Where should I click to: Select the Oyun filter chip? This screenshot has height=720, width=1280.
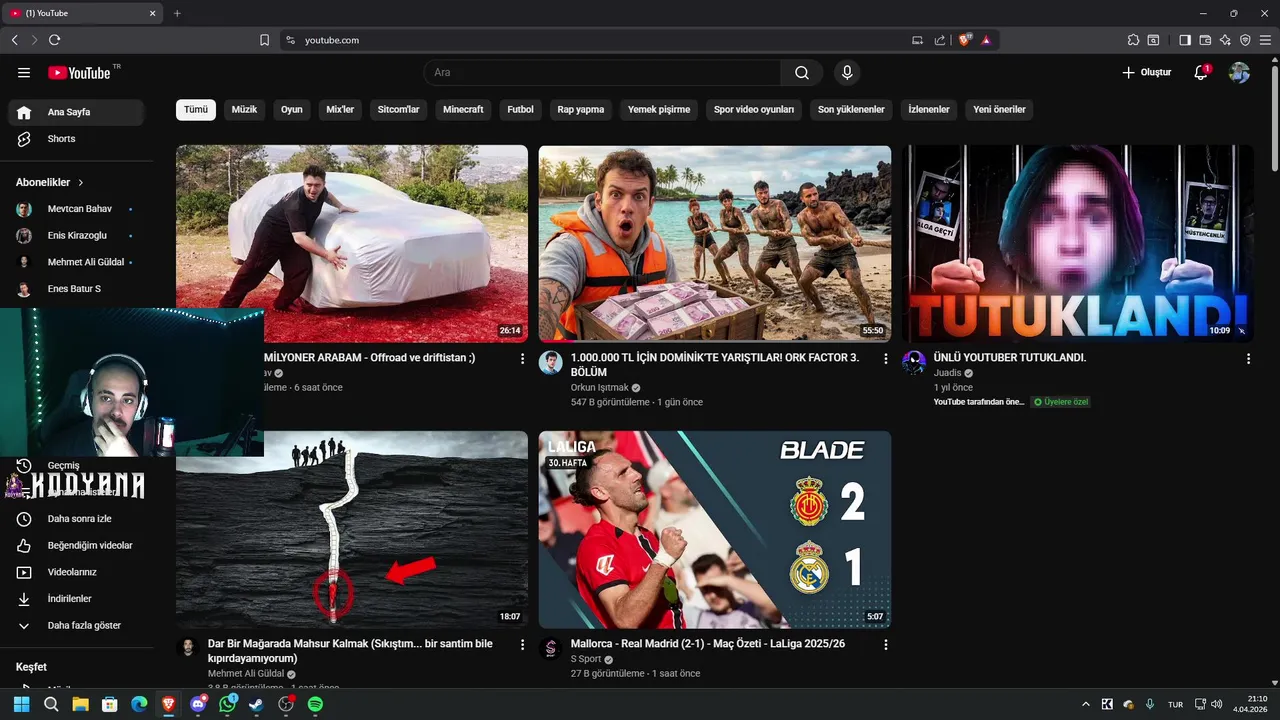291,110
